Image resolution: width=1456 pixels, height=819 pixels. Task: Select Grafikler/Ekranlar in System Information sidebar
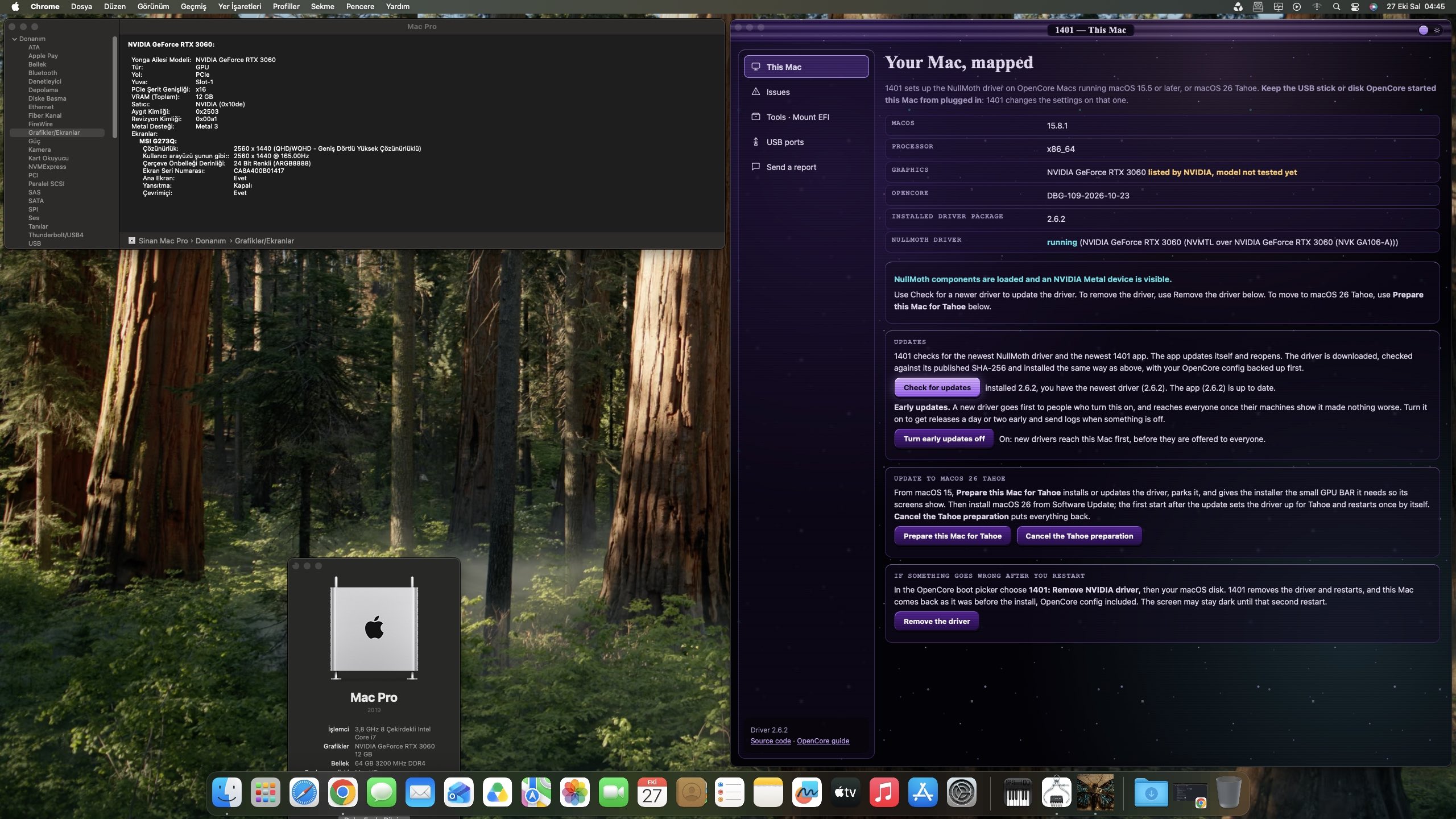57,133
